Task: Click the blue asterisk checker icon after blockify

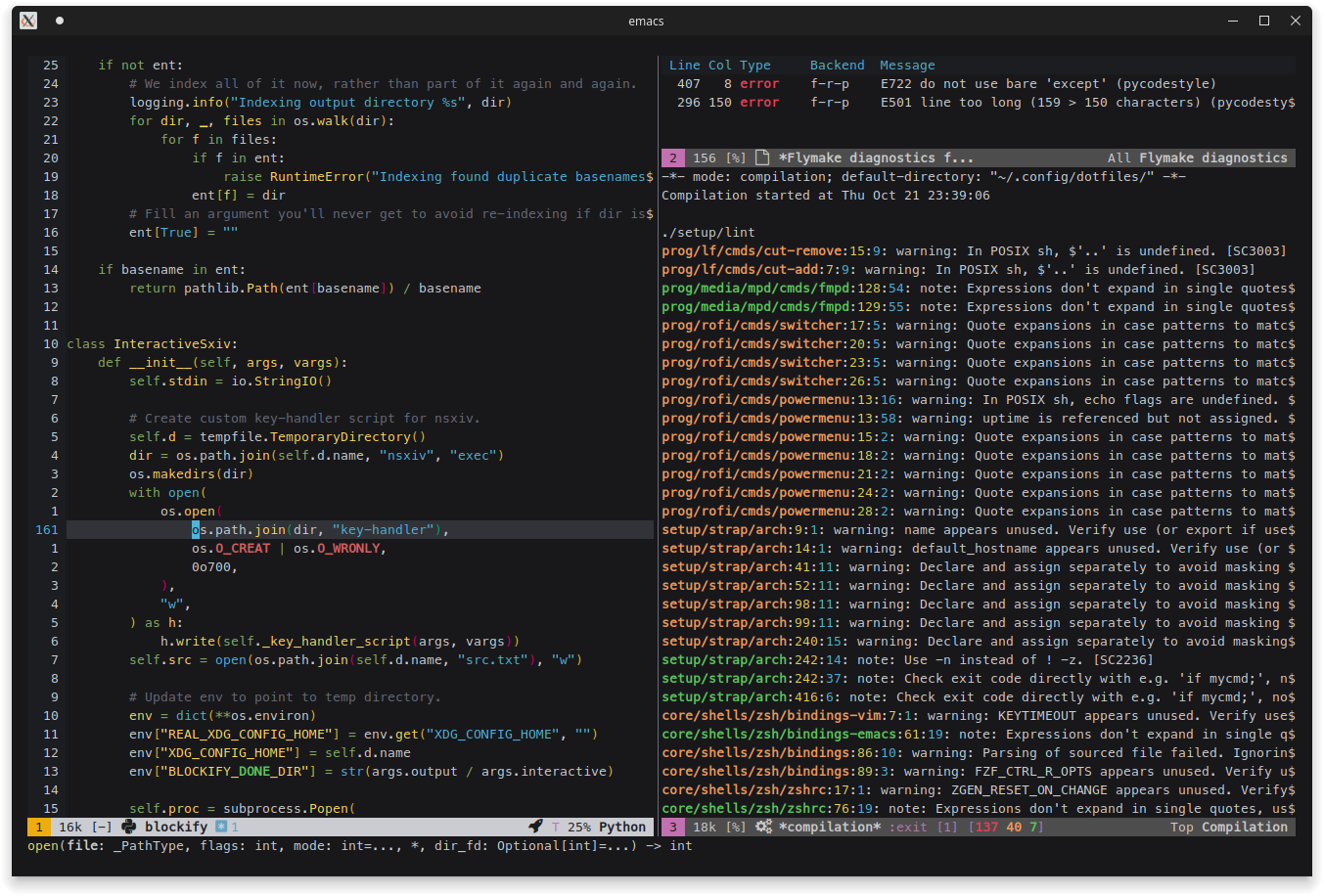Action: pos(221,827)
